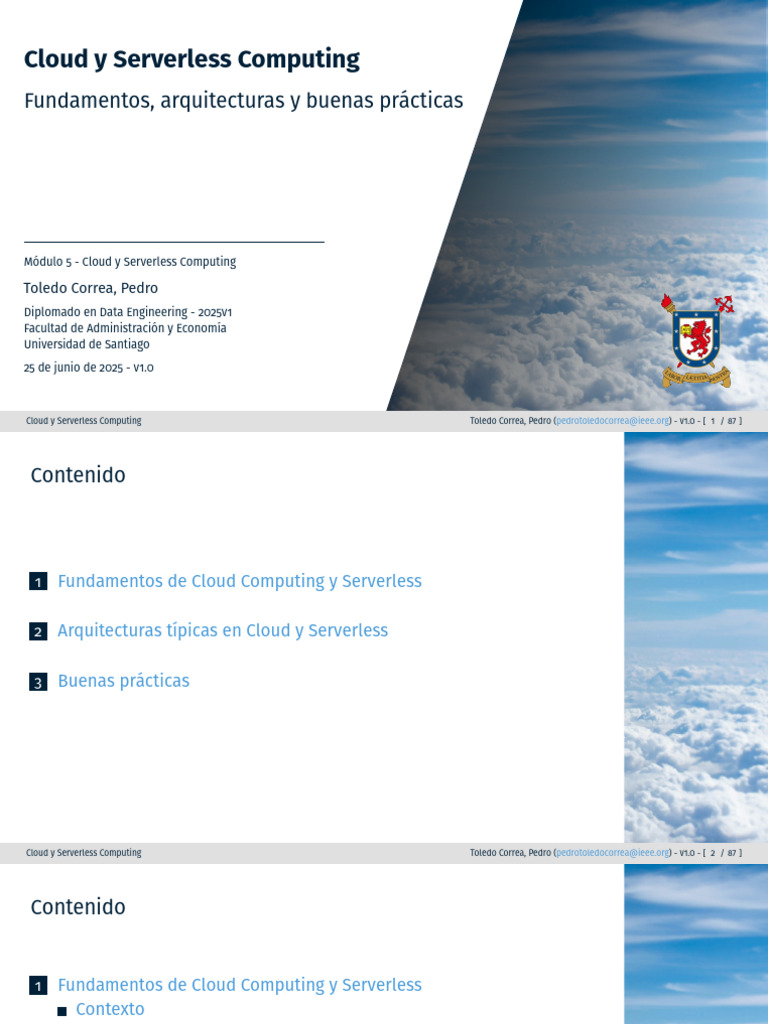Click numbered badge 2 beside Arquitecturas típicas
The image size is (768, 1024).
38,632
